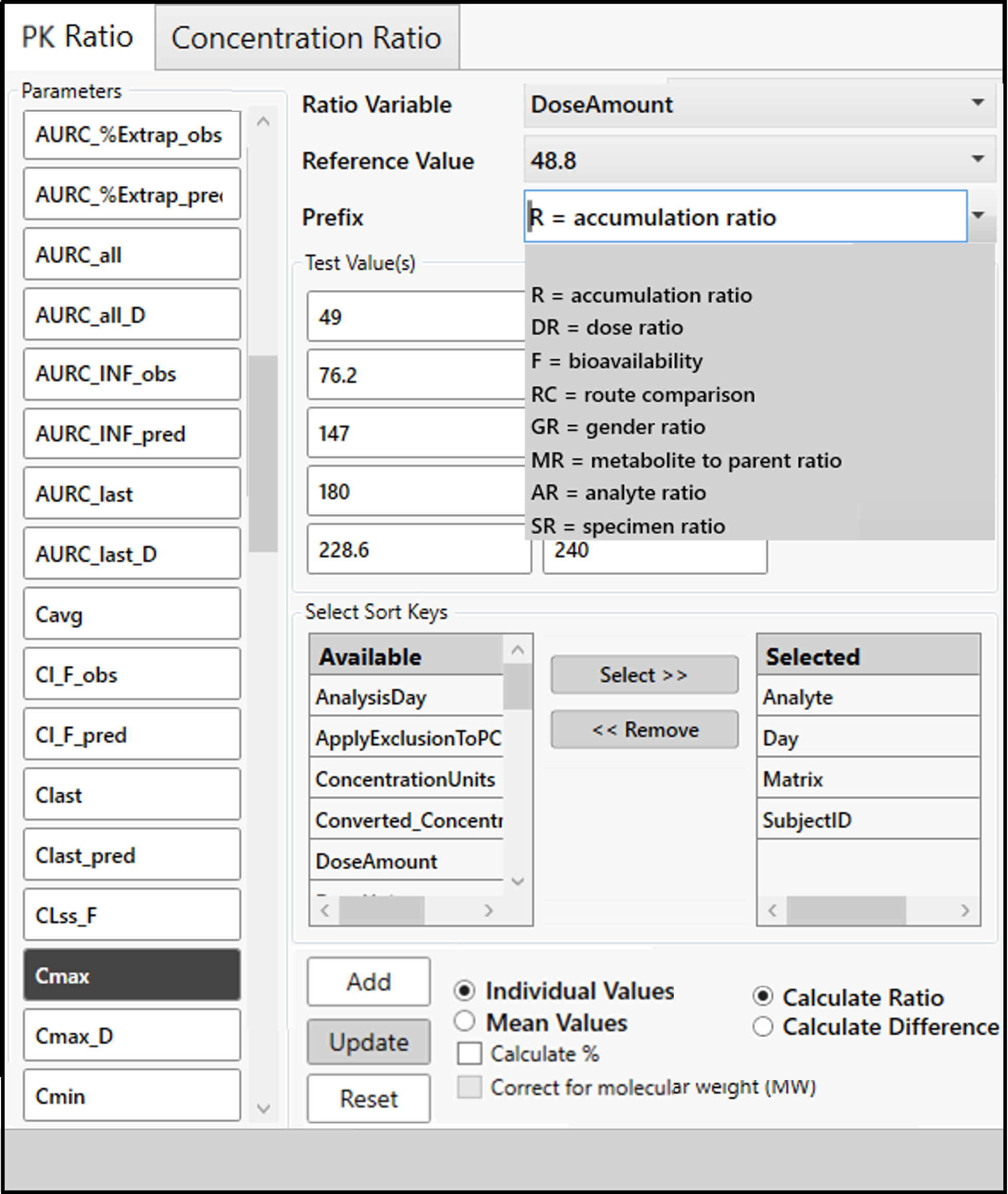1008x1194 pixels.
Task: Choose the F = bioavailability prefix option
Action: (617, 361)
